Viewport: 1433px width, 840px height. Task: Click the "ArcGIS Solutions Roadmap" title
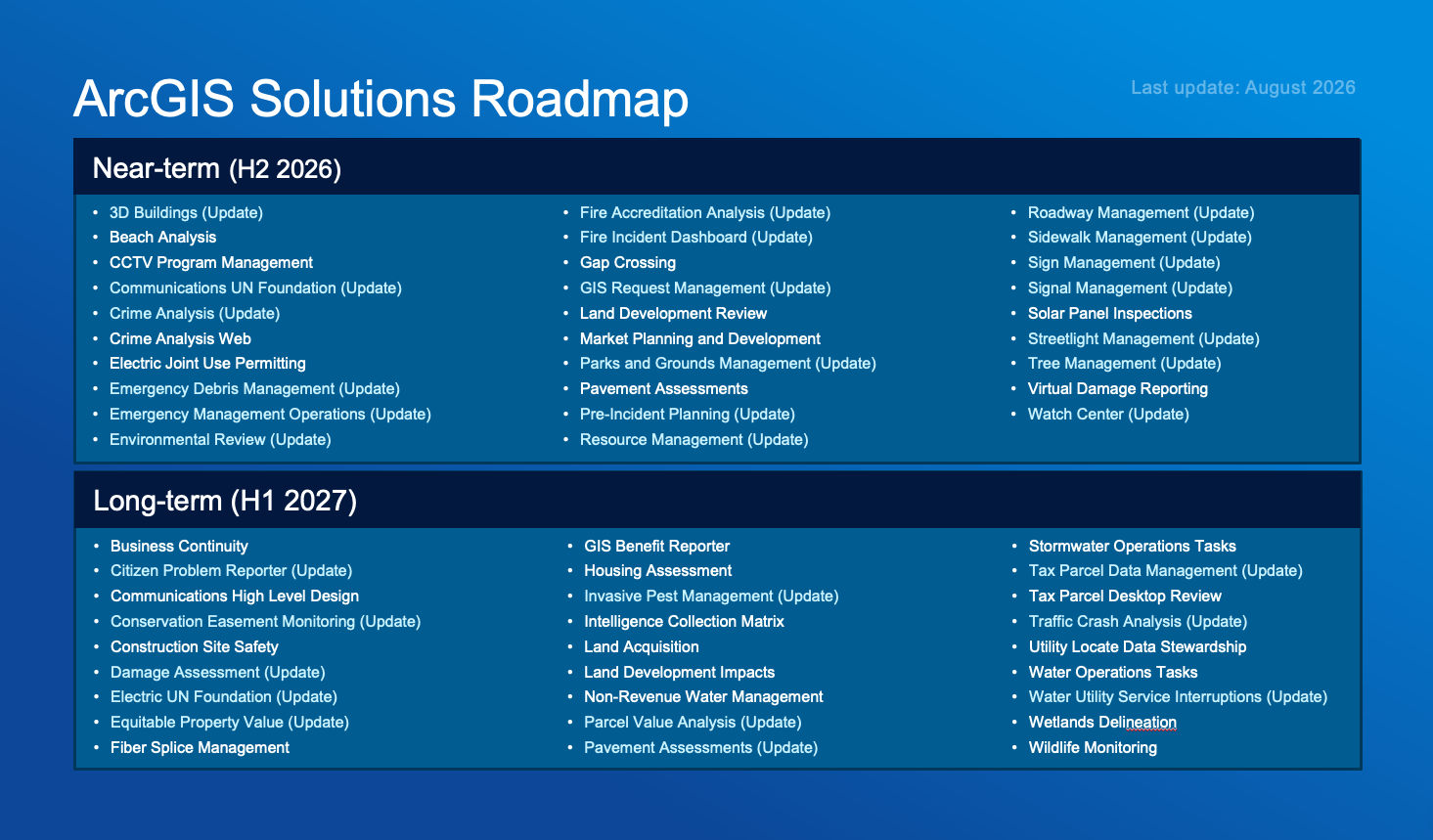pos(381,99)
